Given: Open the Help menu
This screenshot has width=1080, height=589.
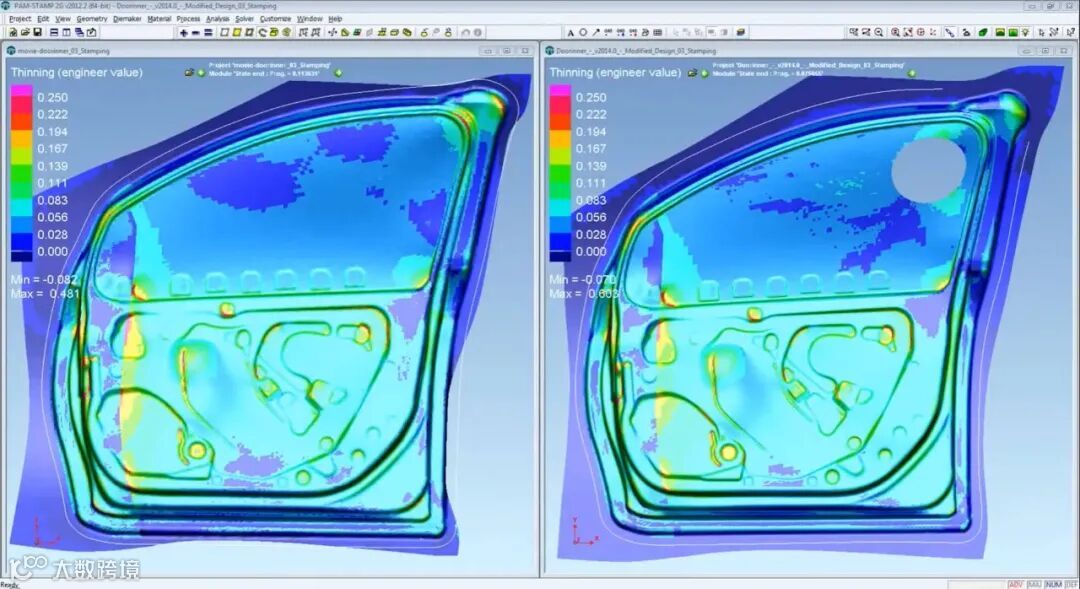Looking at the screenshot, I should pos(335,19).
